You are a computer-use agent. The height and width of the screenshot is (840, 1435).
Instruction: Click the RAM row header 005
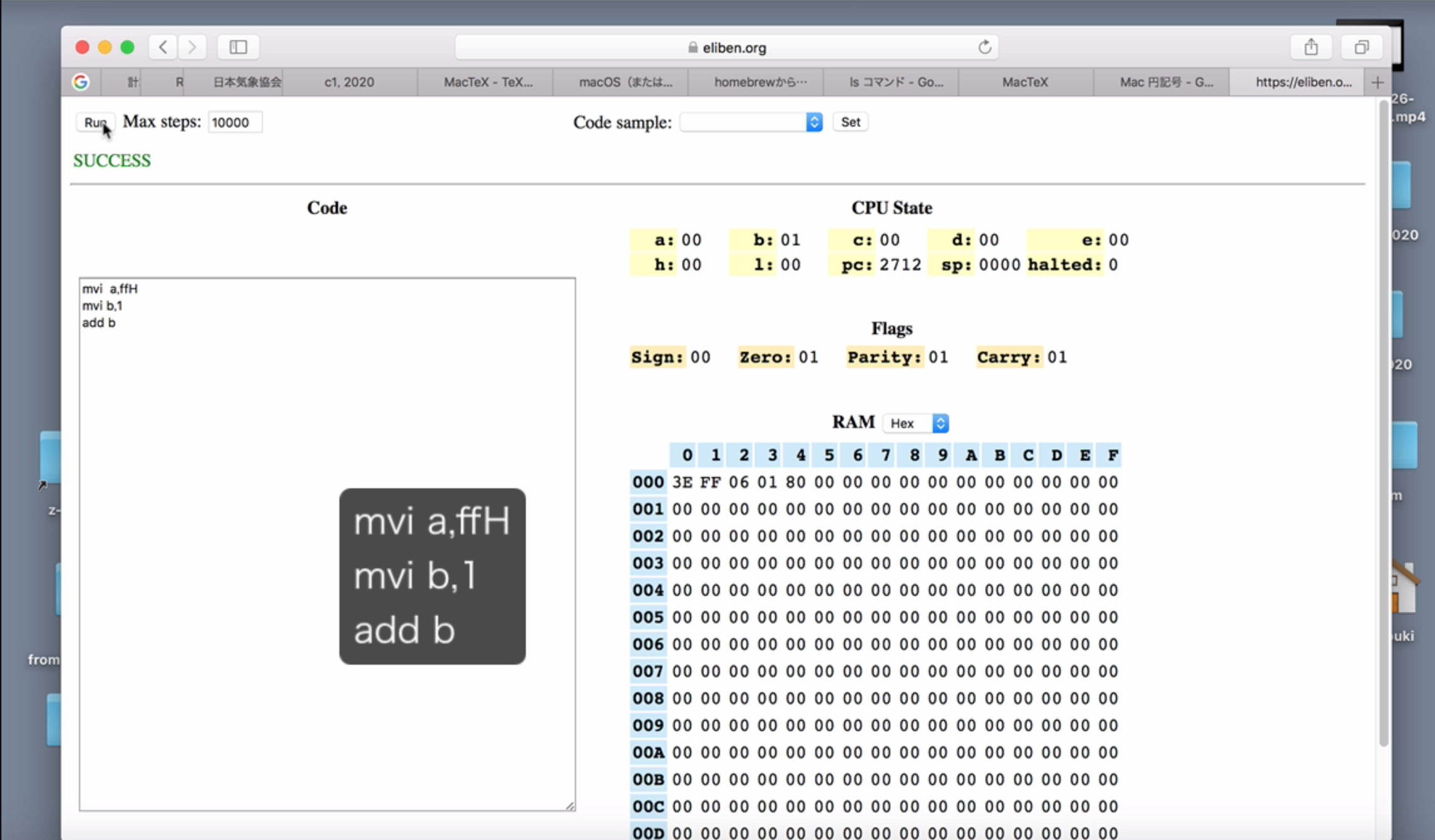[648, 617]
